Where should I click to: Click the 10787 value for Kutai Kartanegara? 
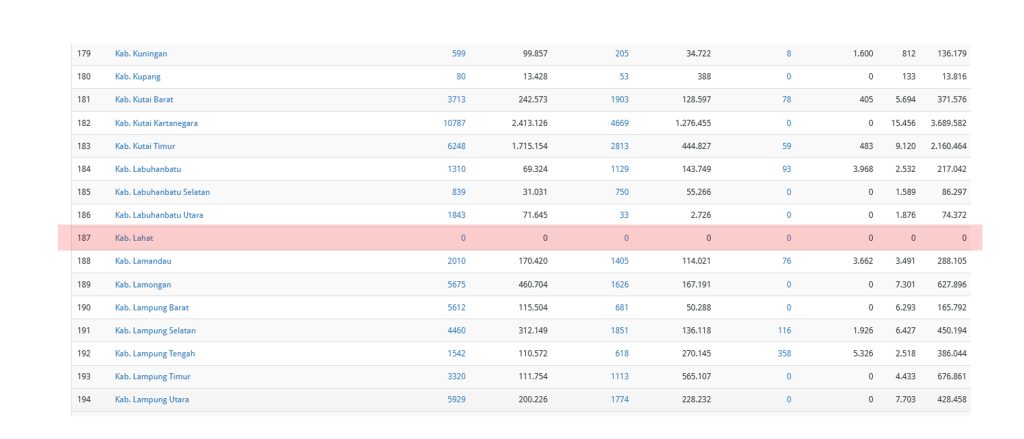[x=454, y=123]
